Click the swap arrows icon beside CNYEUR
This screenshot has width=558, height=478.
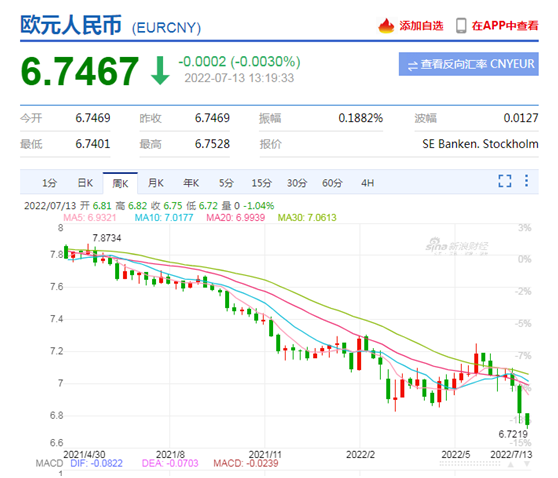point(412,65)
